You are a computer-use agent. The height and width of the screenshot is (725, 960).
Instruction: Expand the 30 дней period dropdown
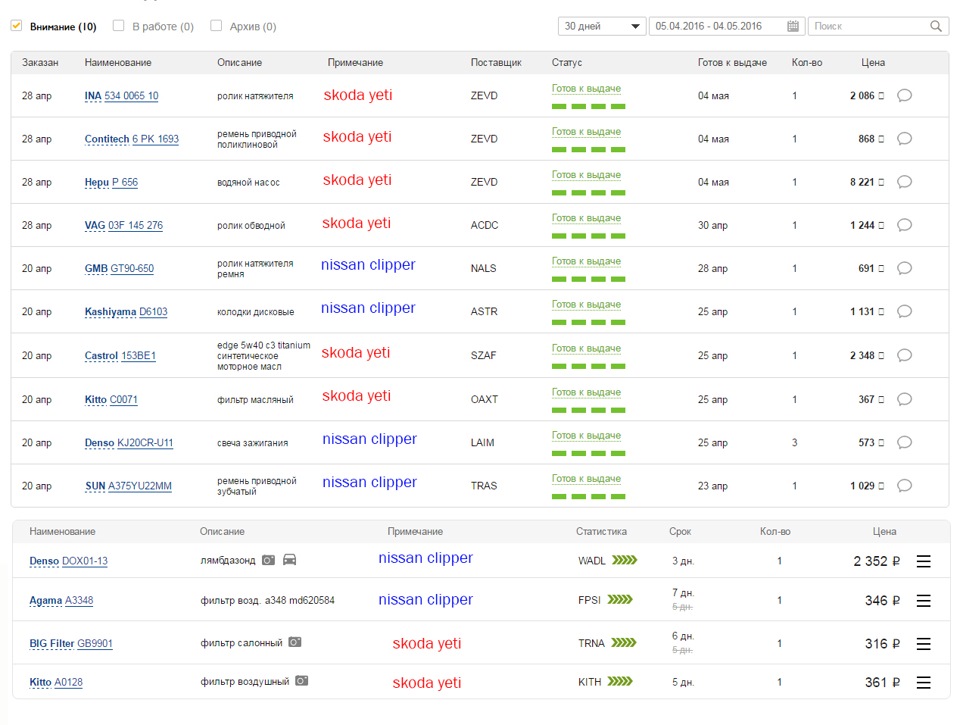pyautogui.click(x=602, y=26)
